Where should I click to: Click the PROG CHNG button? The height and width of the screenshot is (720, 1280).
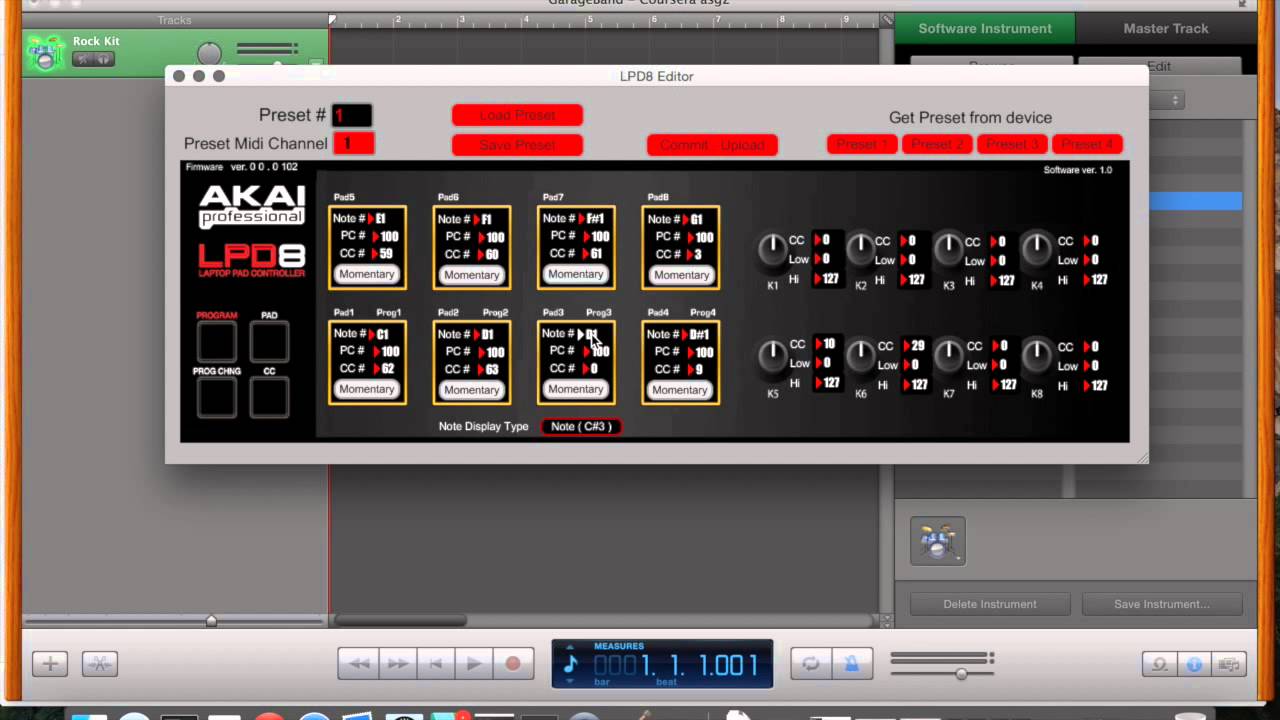tap(217, 398)
